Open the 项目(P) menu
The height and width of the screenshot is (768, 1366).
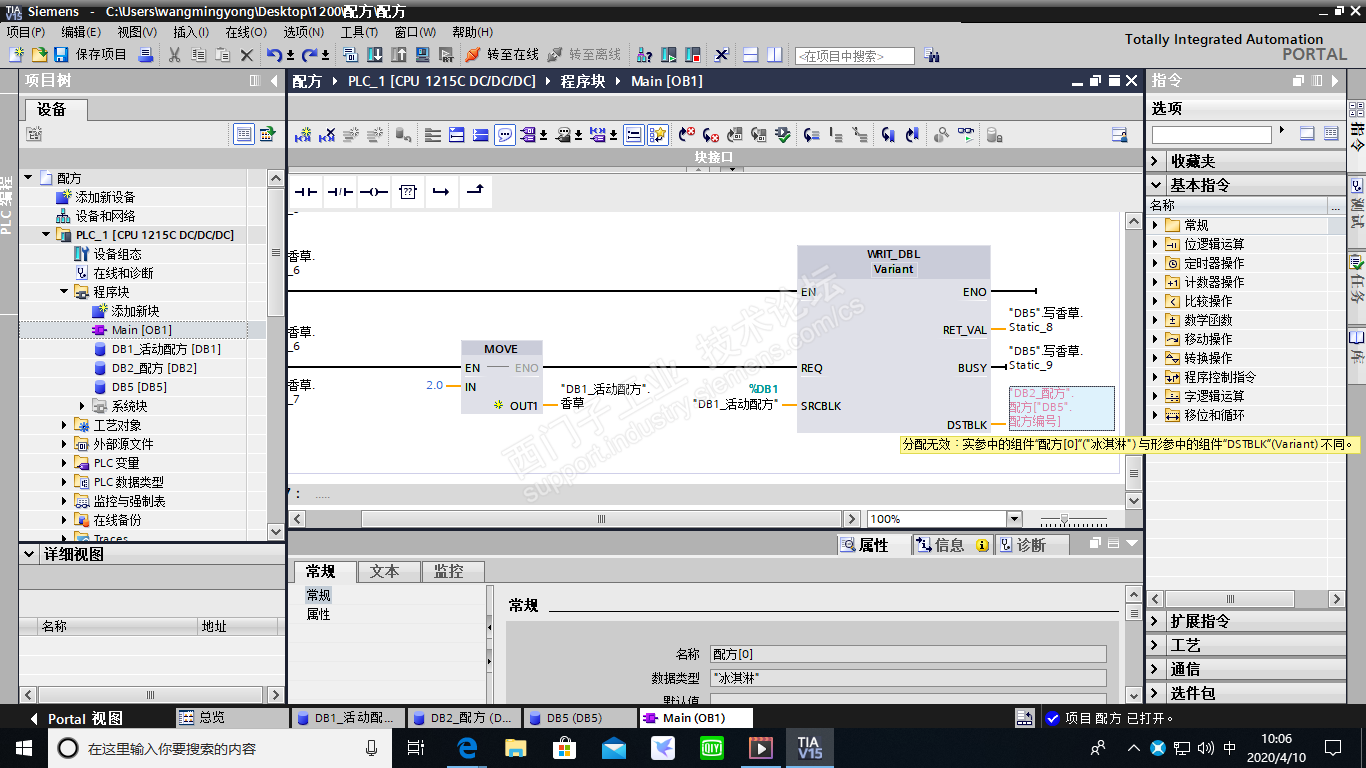pyautogui.click(x=25, y=32)
